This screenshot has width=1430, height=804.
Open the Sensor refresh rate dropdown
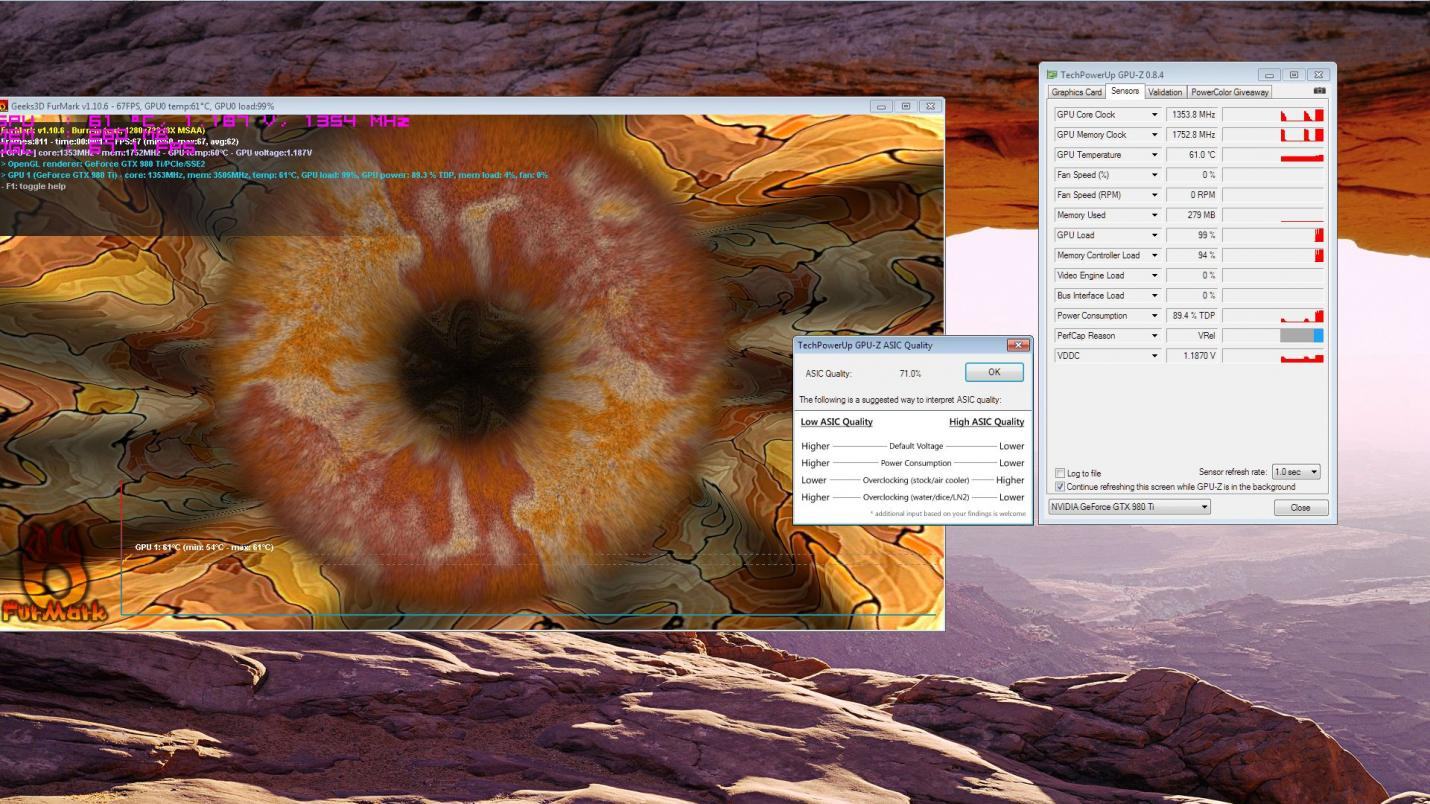coord(1296,472)
